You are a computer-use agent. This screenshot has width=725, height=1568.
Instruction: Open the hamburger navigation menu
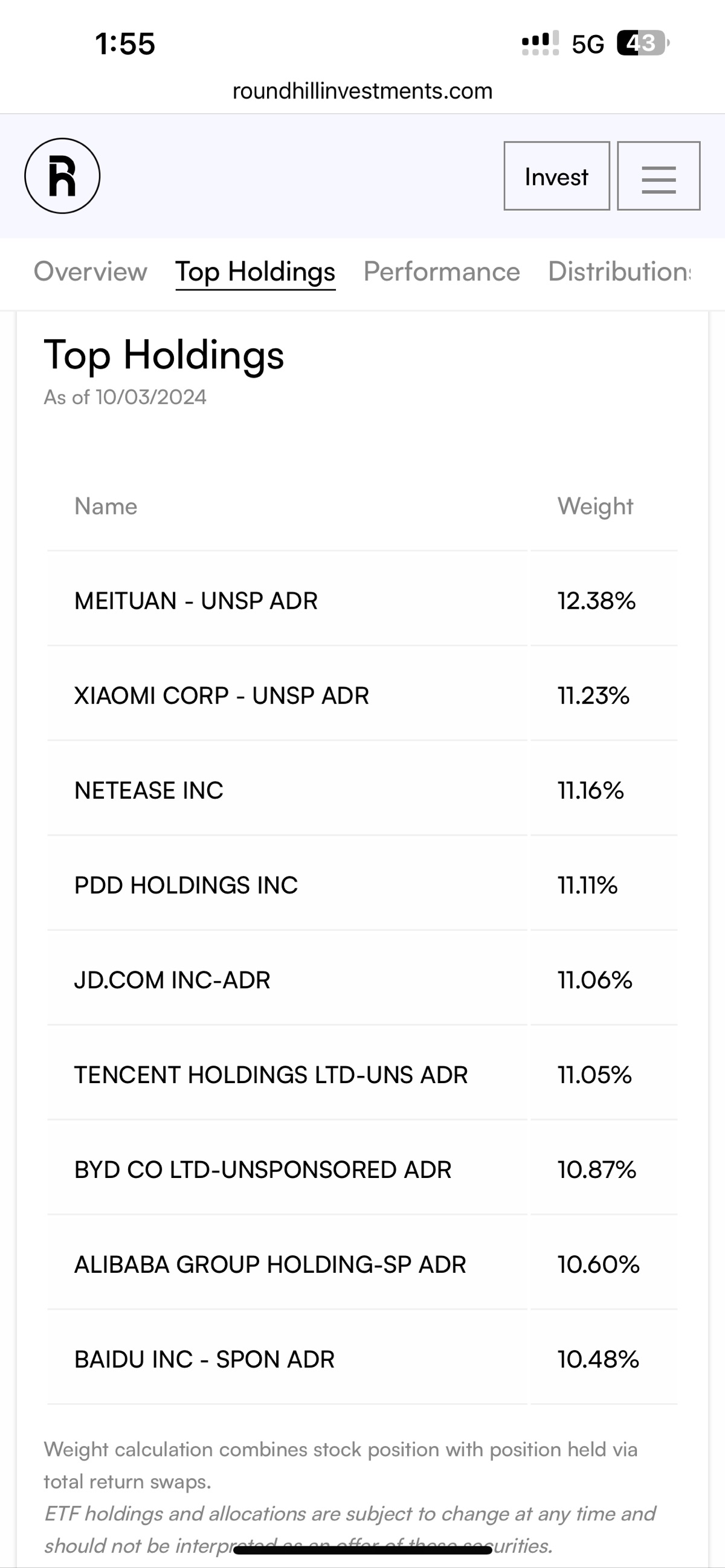click(659, 176)
